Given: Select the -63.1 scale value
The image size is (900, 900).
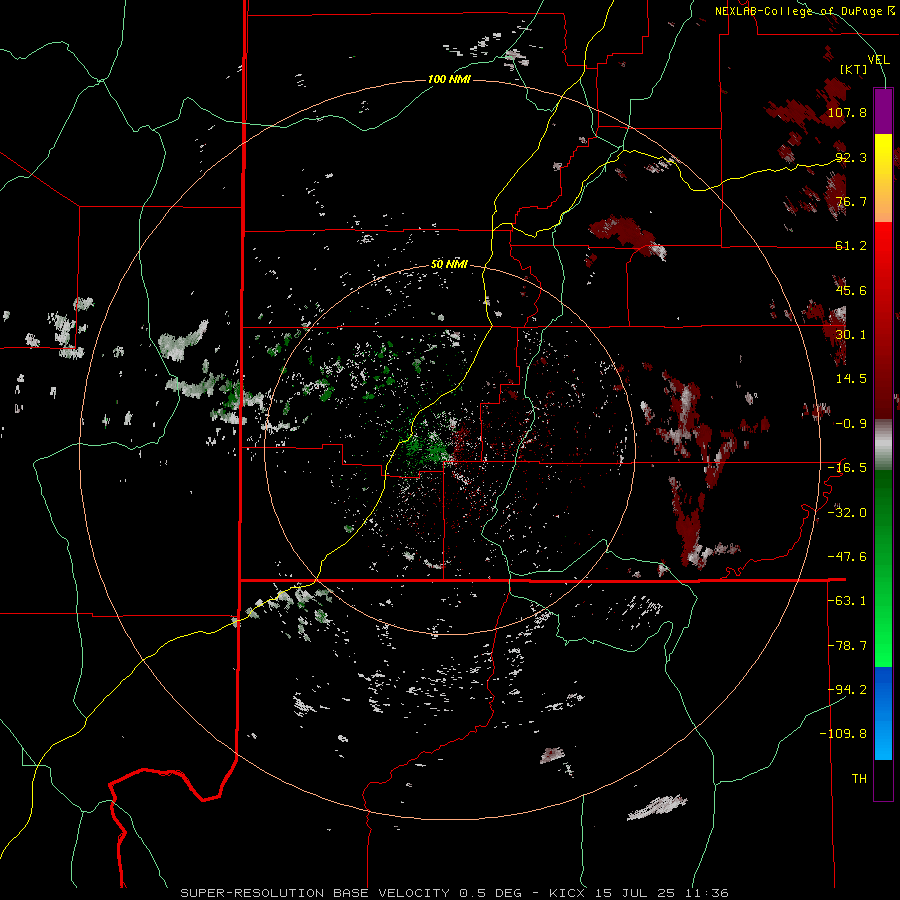Looking at the screenshot, I should (847, 601).
